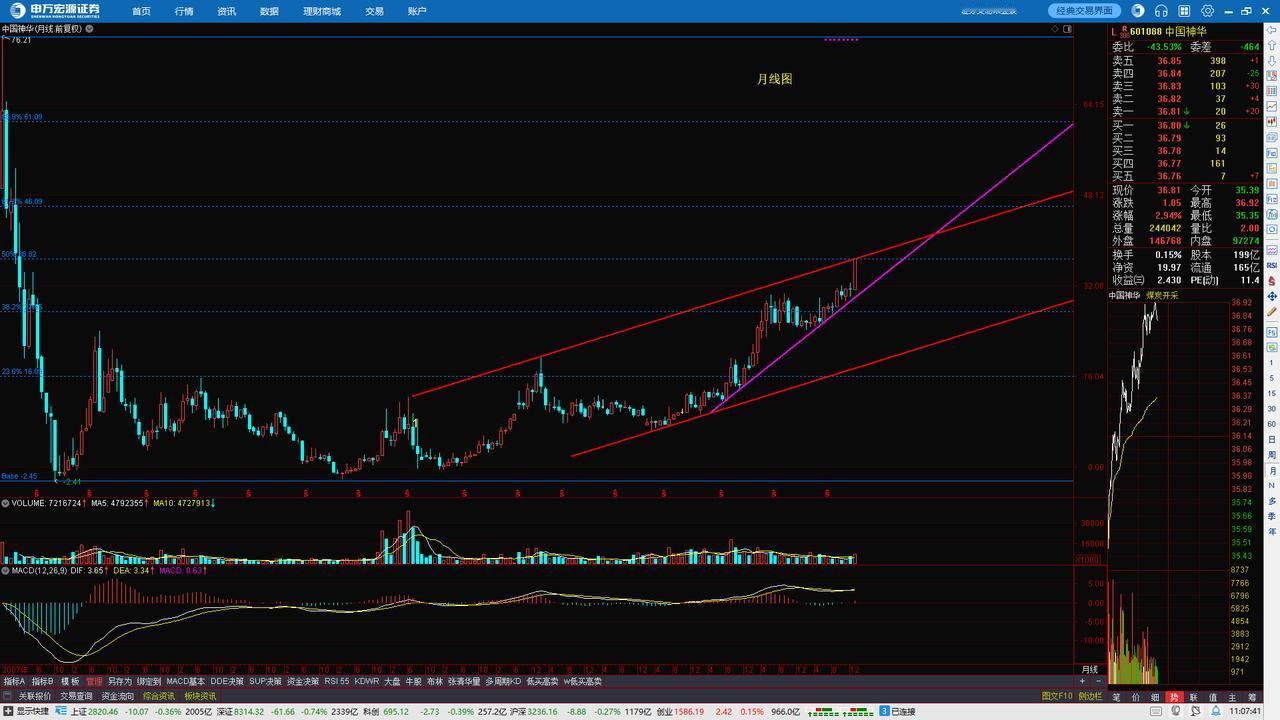Apply MACD基本 indicator template
This screenshot has width=1280, height=720.
pos(185,681)
